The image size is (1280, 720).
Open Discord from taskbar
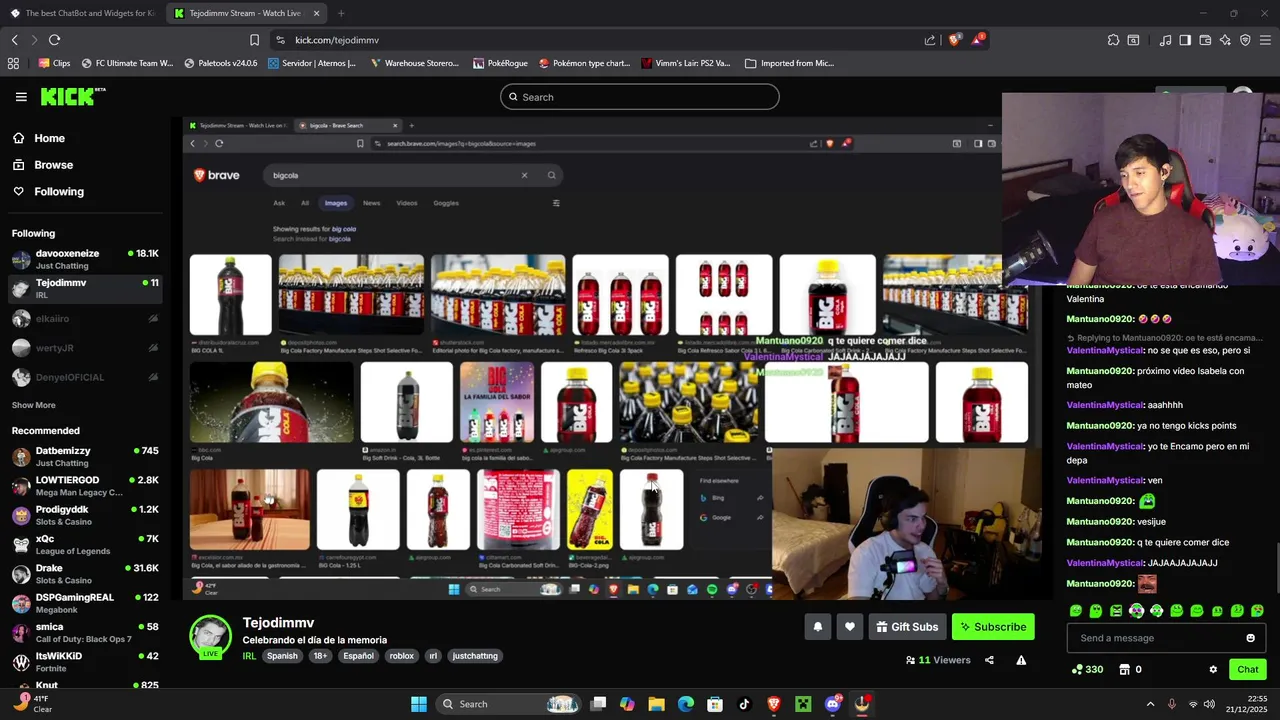833,704
